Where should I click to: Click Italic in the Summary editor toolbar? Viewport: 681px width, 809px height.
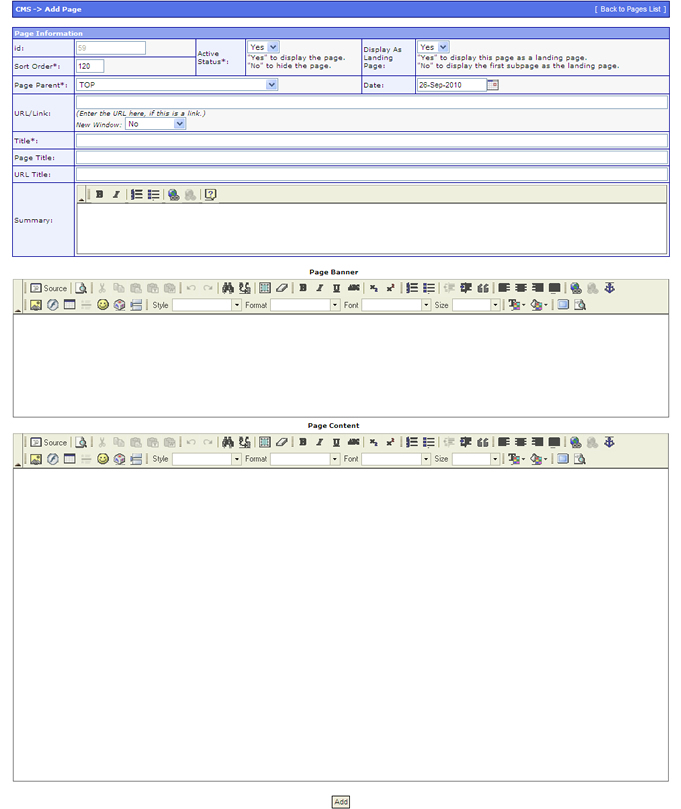click(x=116, y=195)
